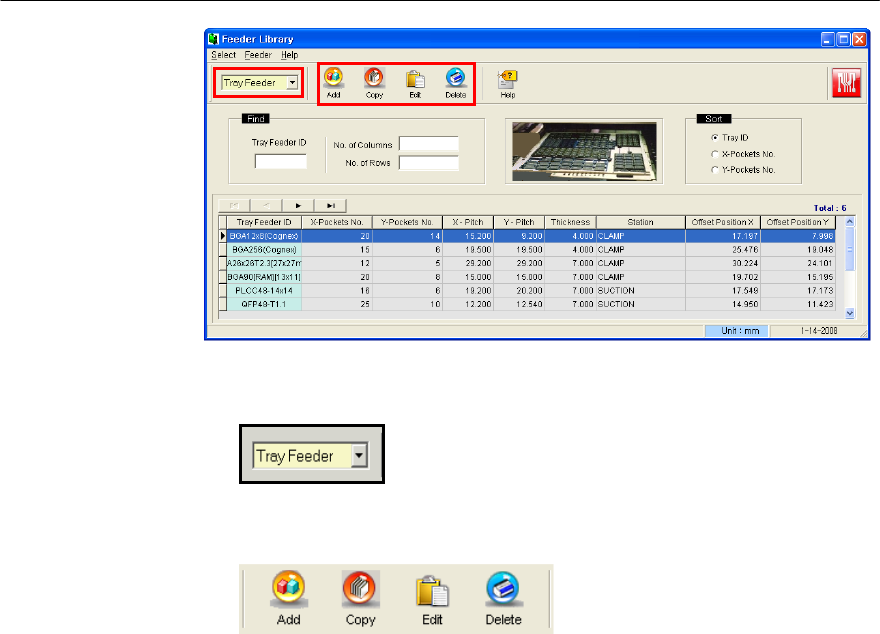The width and height of the screenshot is (880, 634).
Task: Click the dropdown arrow in the enlarged Tray Feeder box
Action: coord(360,455)
